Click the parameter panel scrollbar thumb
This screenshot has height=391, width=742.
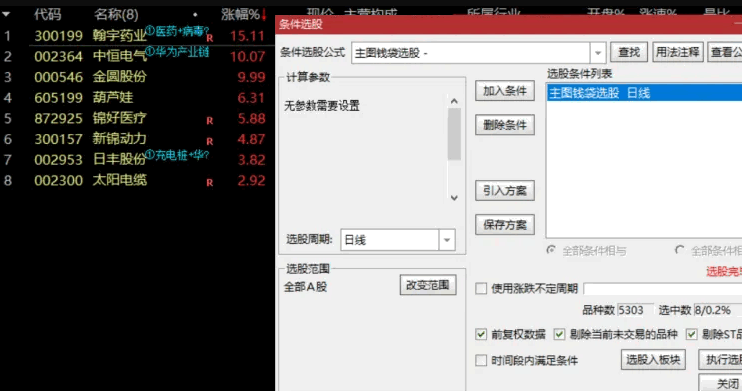point(454,134)
